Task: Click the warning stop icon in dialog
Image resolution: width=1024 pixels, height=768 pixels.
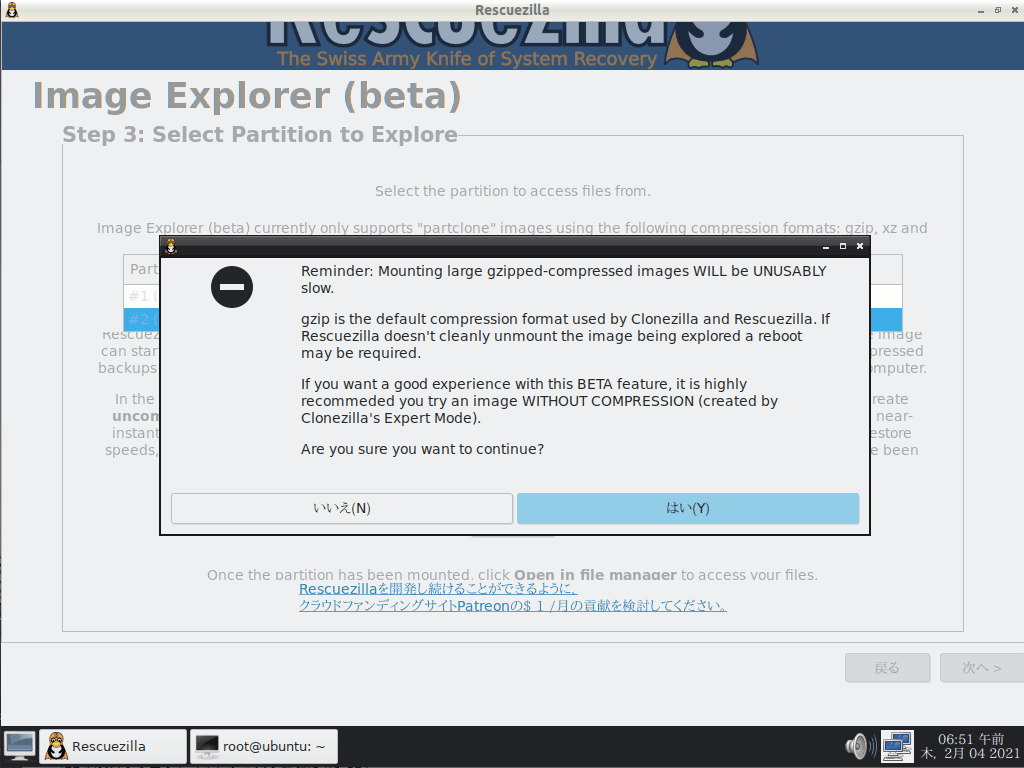Action: (232, 287)
